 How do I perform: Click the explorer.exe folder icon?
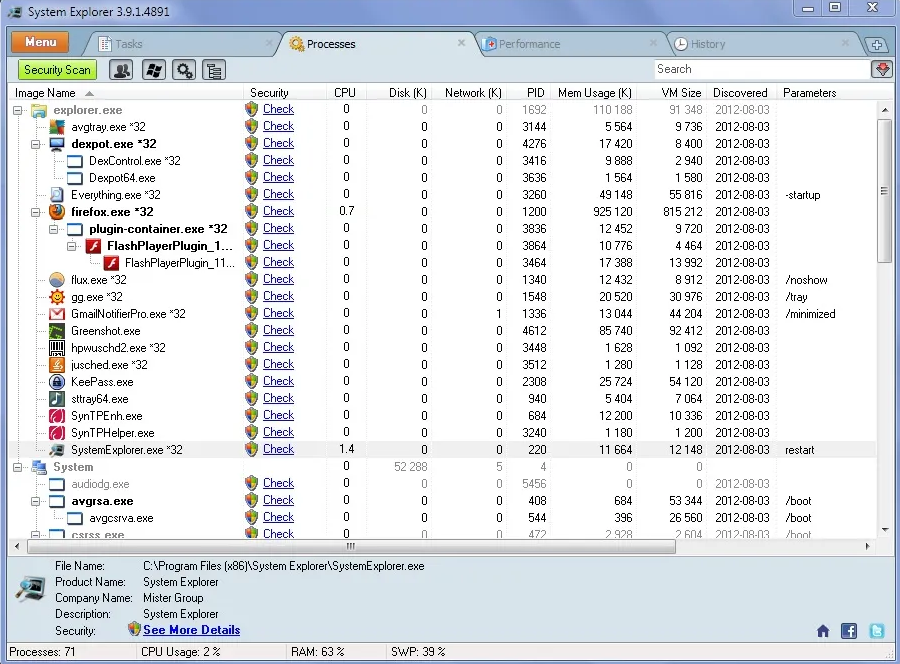[39, 110]
